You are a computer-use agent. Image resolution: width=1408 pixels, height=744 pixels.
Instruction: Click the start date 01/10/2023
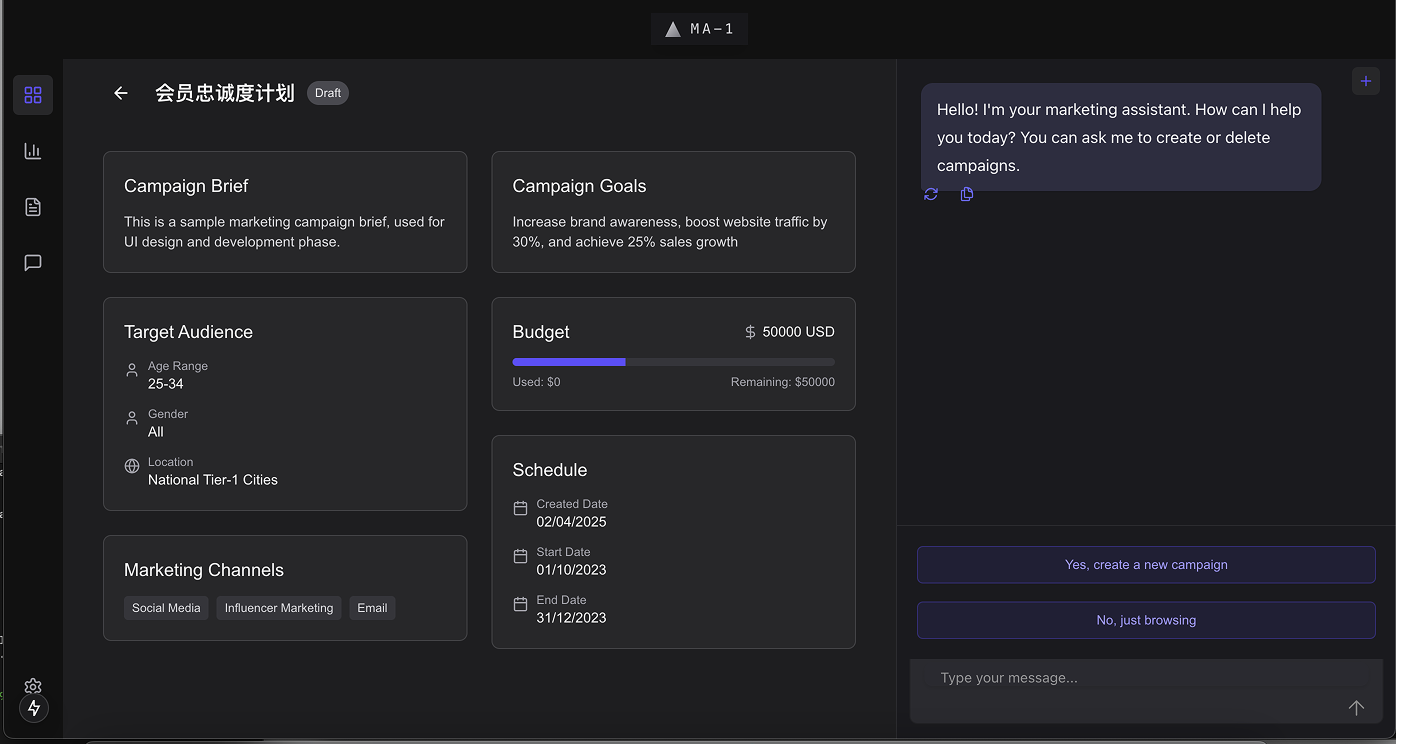pyautogui.click(x=571, y=570)
